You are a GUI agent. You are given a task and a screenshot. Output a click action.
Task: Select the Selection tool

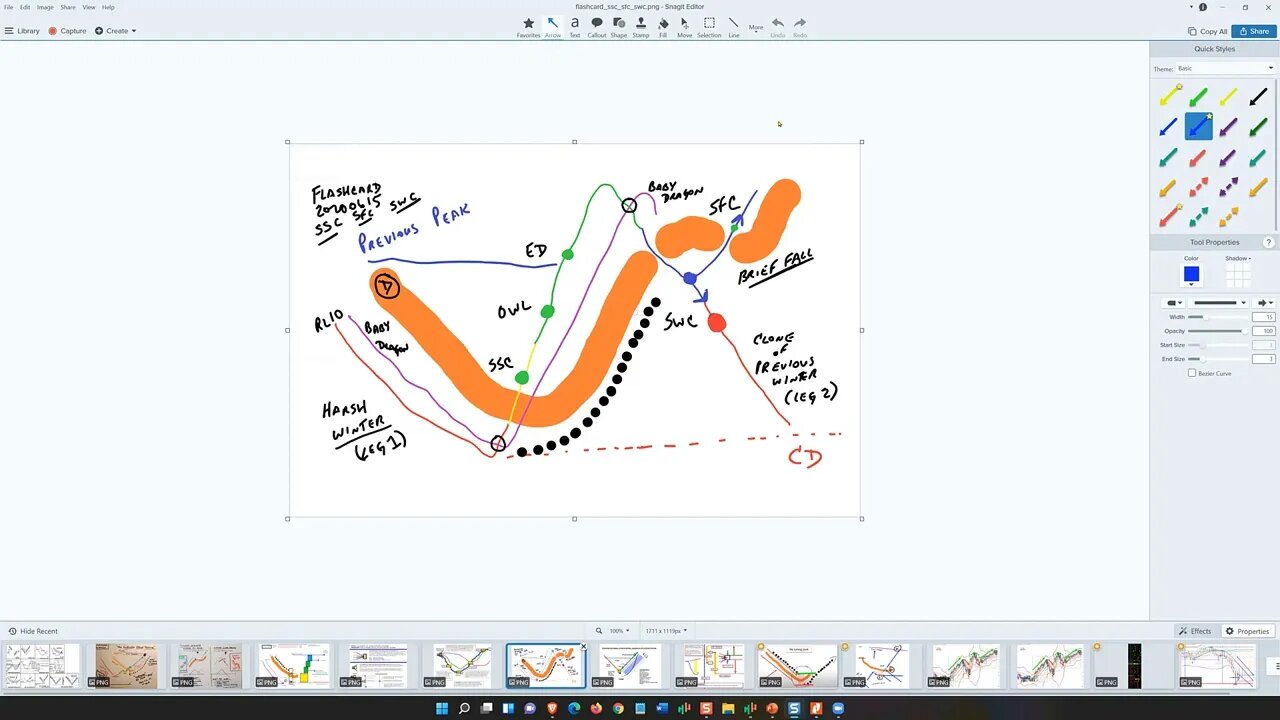click(x=709, y=27)
